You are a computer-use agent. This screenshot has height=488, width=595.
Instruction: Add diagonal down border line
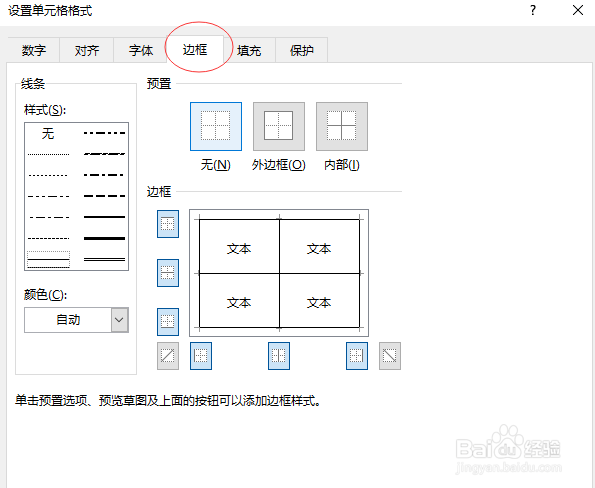click(x=390, y=356)
